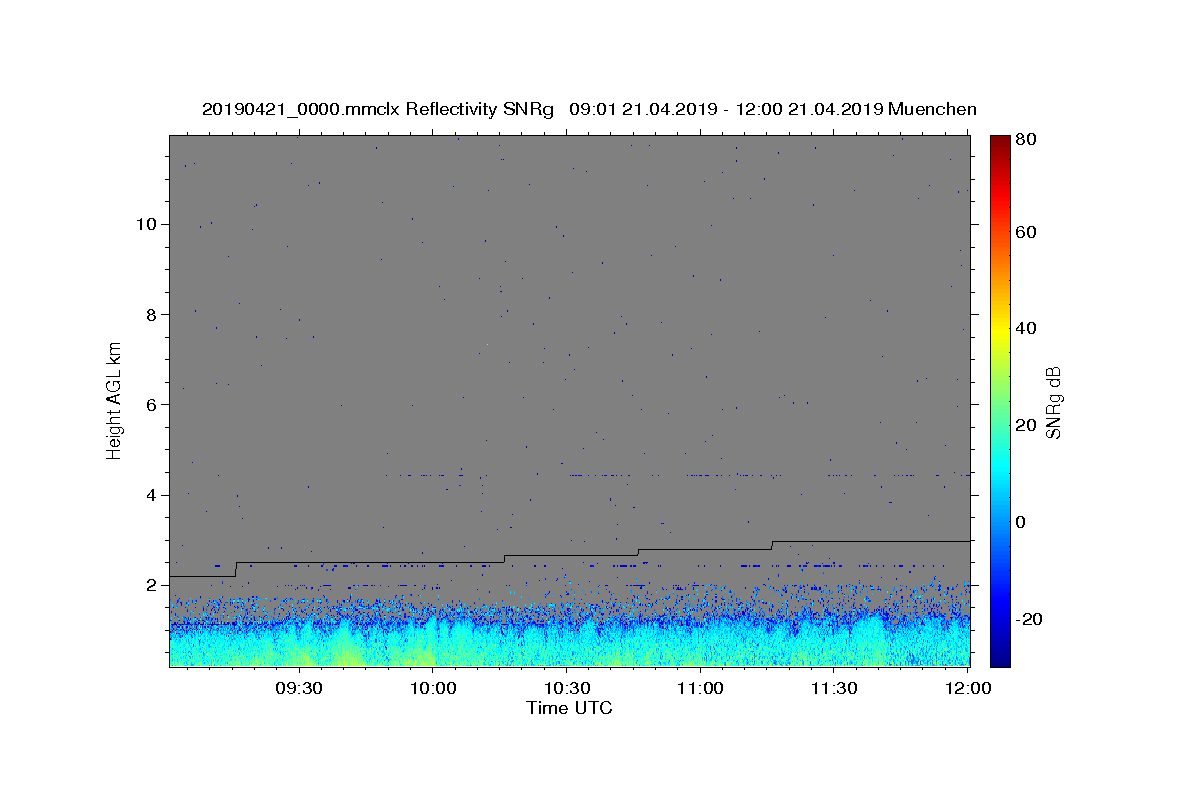Click the 11:30 time tick label
Screen dimensions: 1200x800
833,688
